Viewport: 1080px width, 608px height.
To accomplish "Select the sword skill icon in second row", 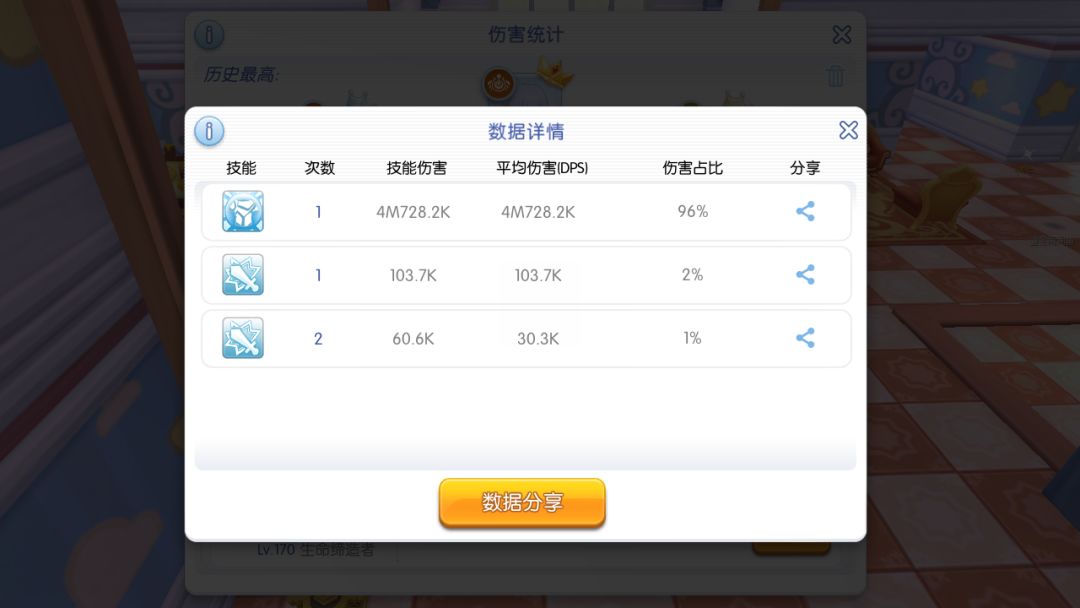I will 242,275.
